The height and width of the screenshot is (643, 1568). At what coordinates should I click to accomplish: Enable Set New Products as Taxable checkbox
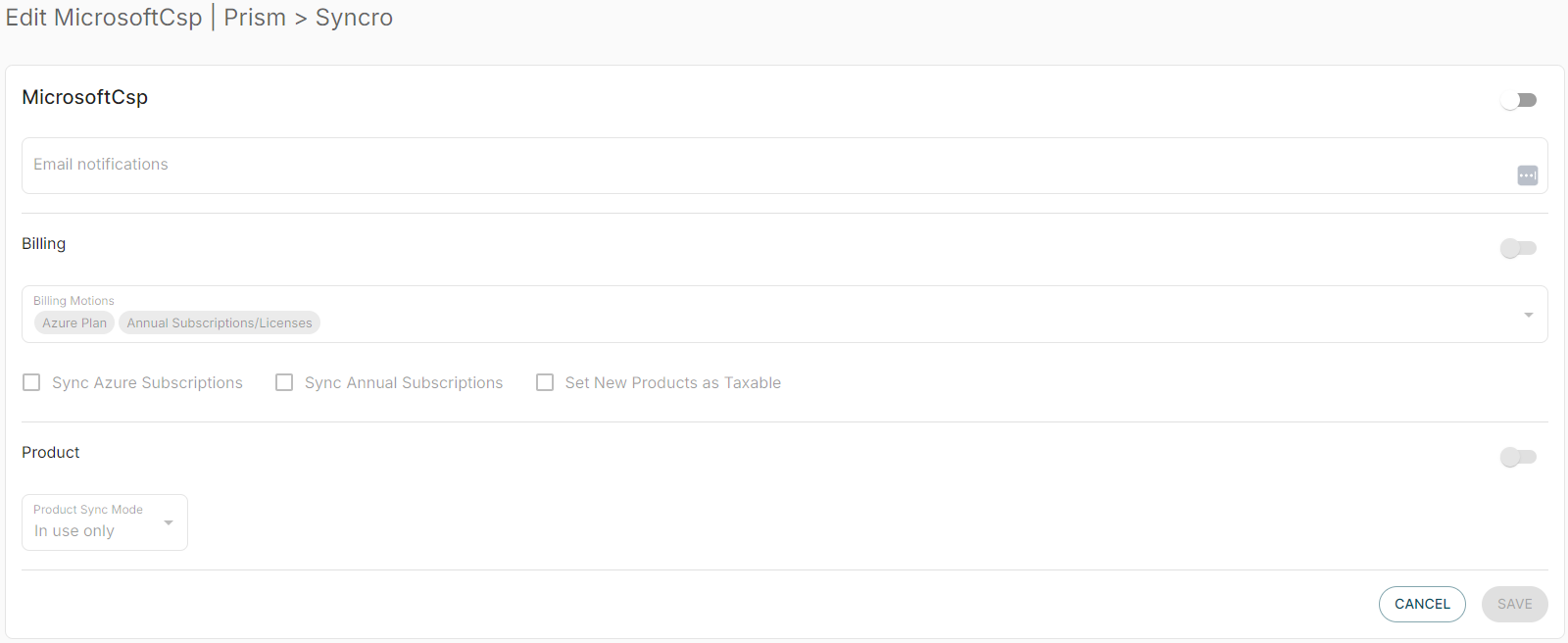pyautogui.click(x=545, y=382)
